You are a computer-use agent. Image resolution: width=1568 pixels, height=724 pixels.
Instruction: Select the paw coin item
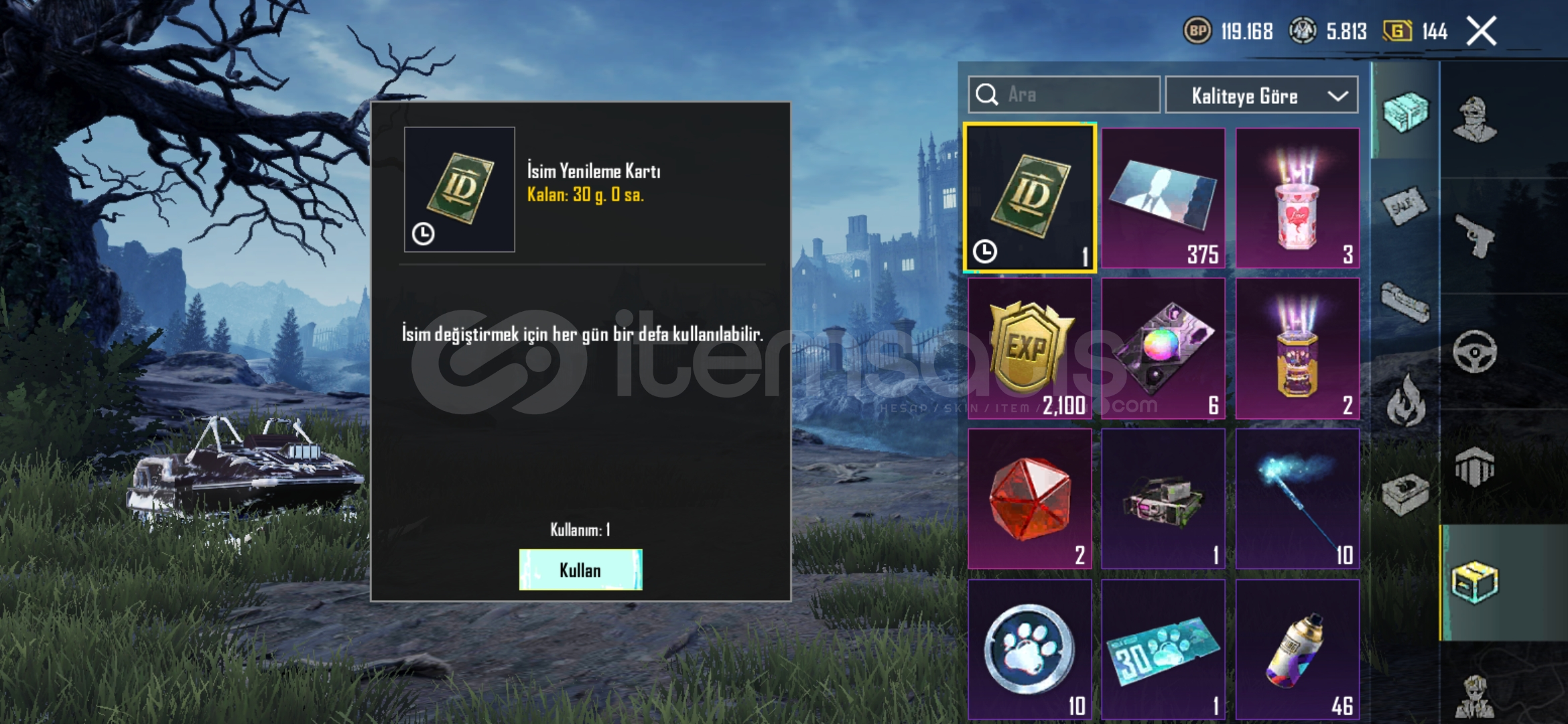pos(1030,649)
